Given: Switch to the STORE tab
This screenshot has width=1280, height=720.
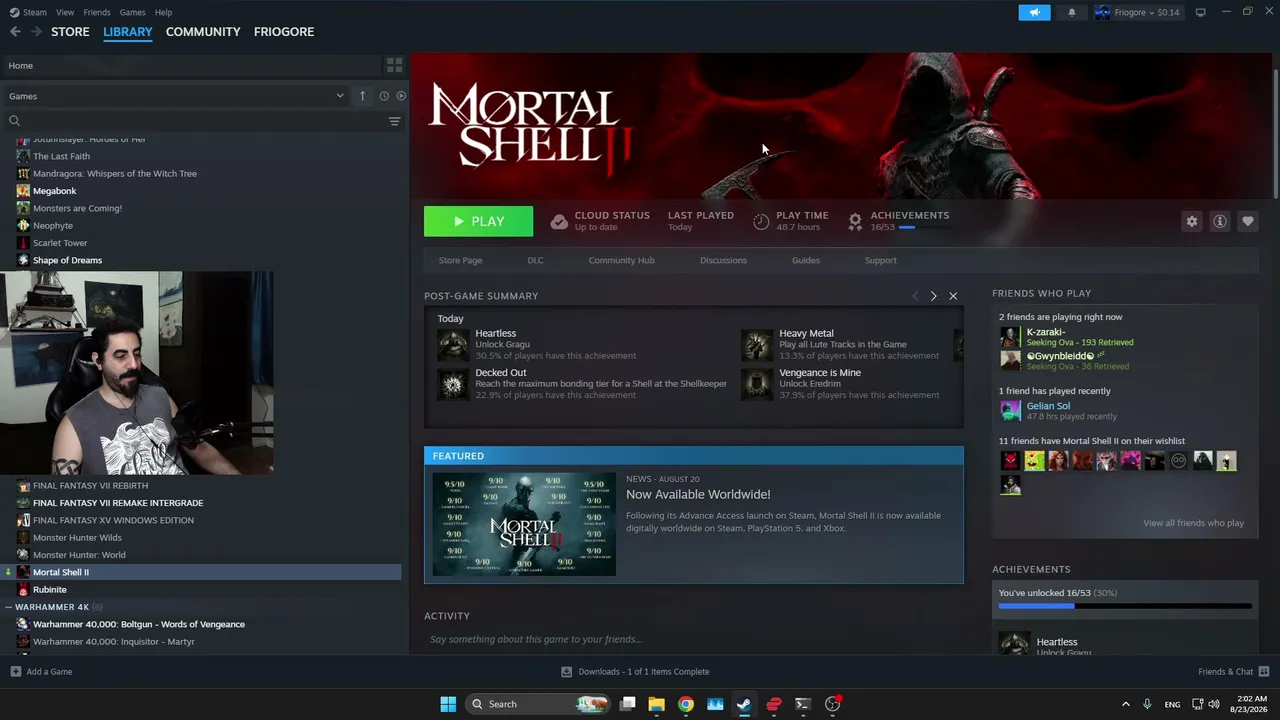Looking at the screenshot, I should click(70, 32).
